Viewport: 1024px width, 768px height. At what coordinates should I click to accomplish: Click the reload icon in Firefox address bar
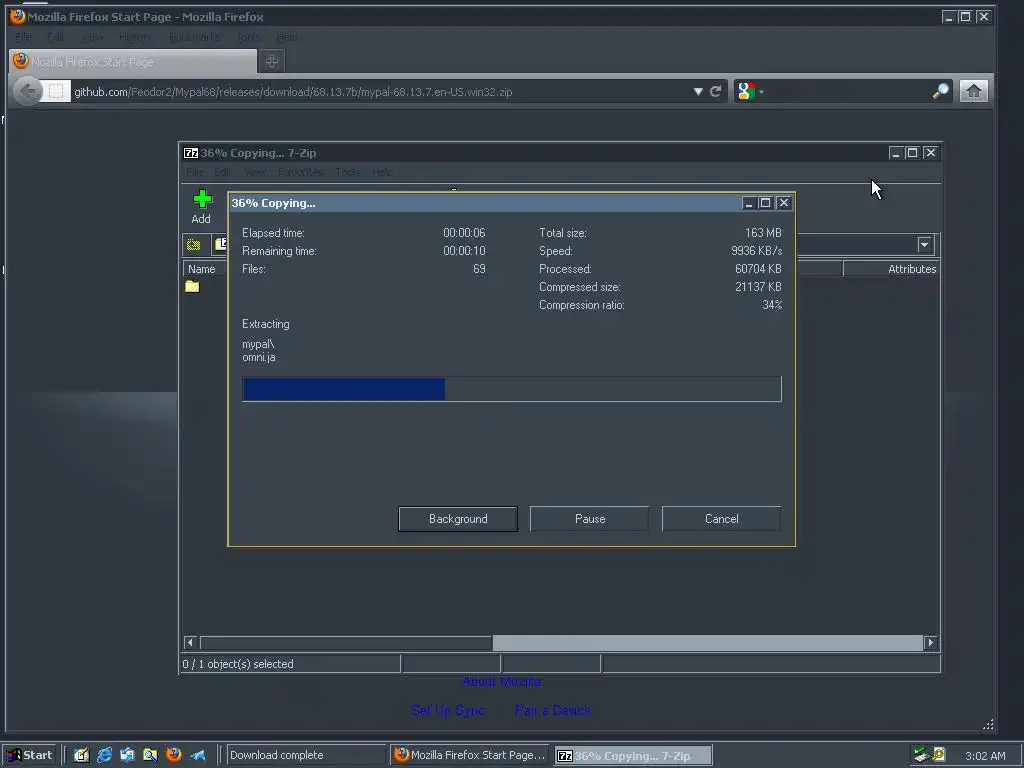click(x=716, y=91)
